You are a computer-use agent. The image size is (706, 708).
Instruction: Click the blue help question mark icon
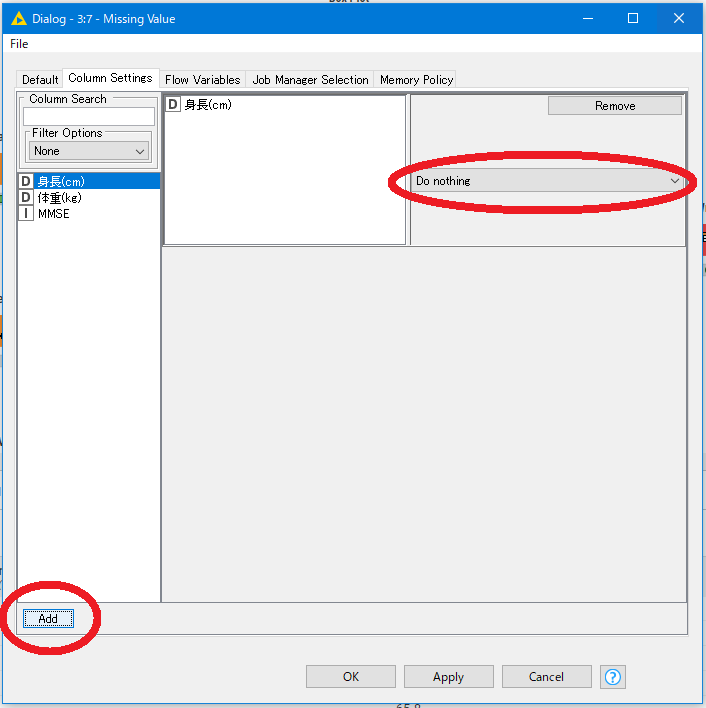pos(613,677)
